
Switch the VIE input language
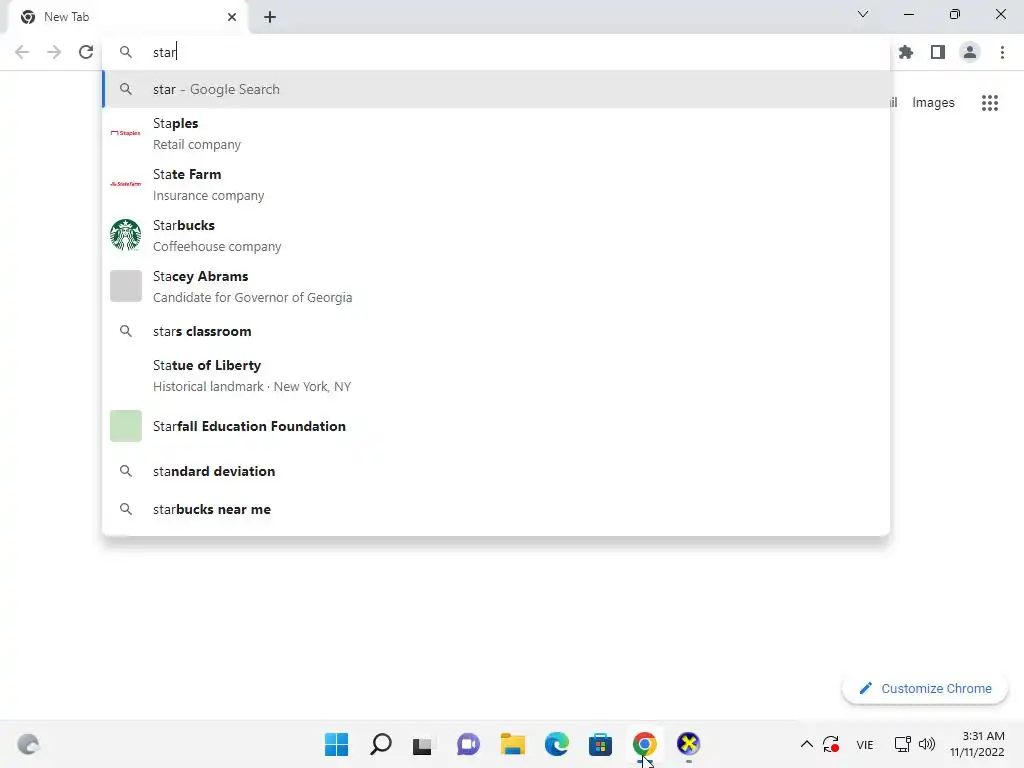tap(865, 744)
